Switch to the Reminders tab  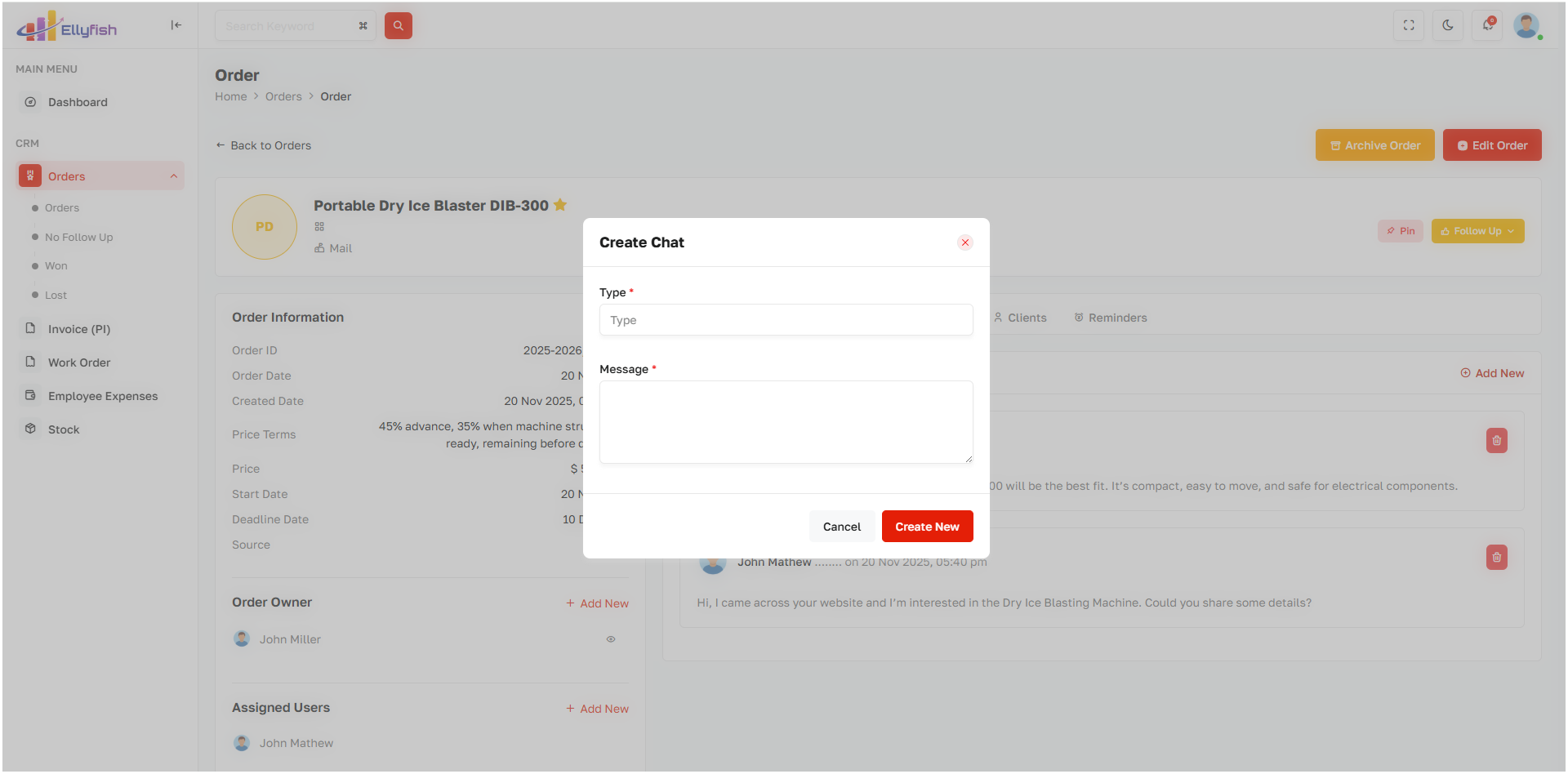click(x=1110, y=318)
